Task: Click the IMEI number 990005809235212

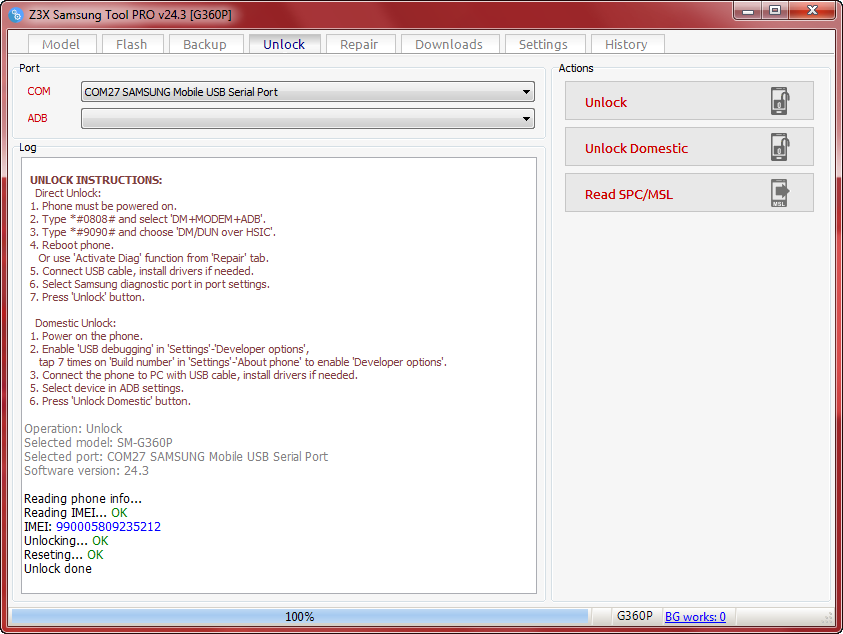Action: tap(109, 526)
